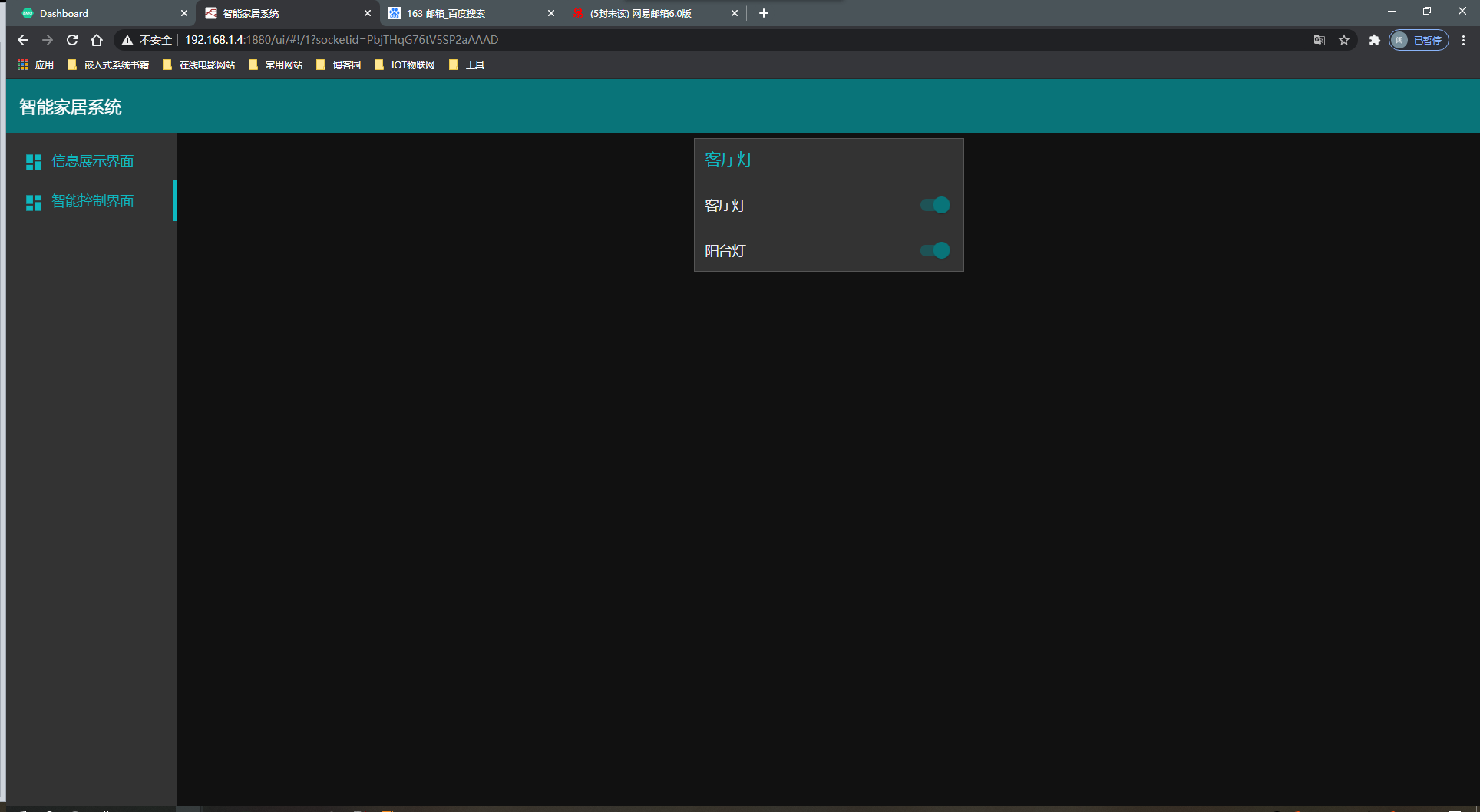Switch to the Dashboard browser tab
Screen dimensions: 1480x812
104,13
